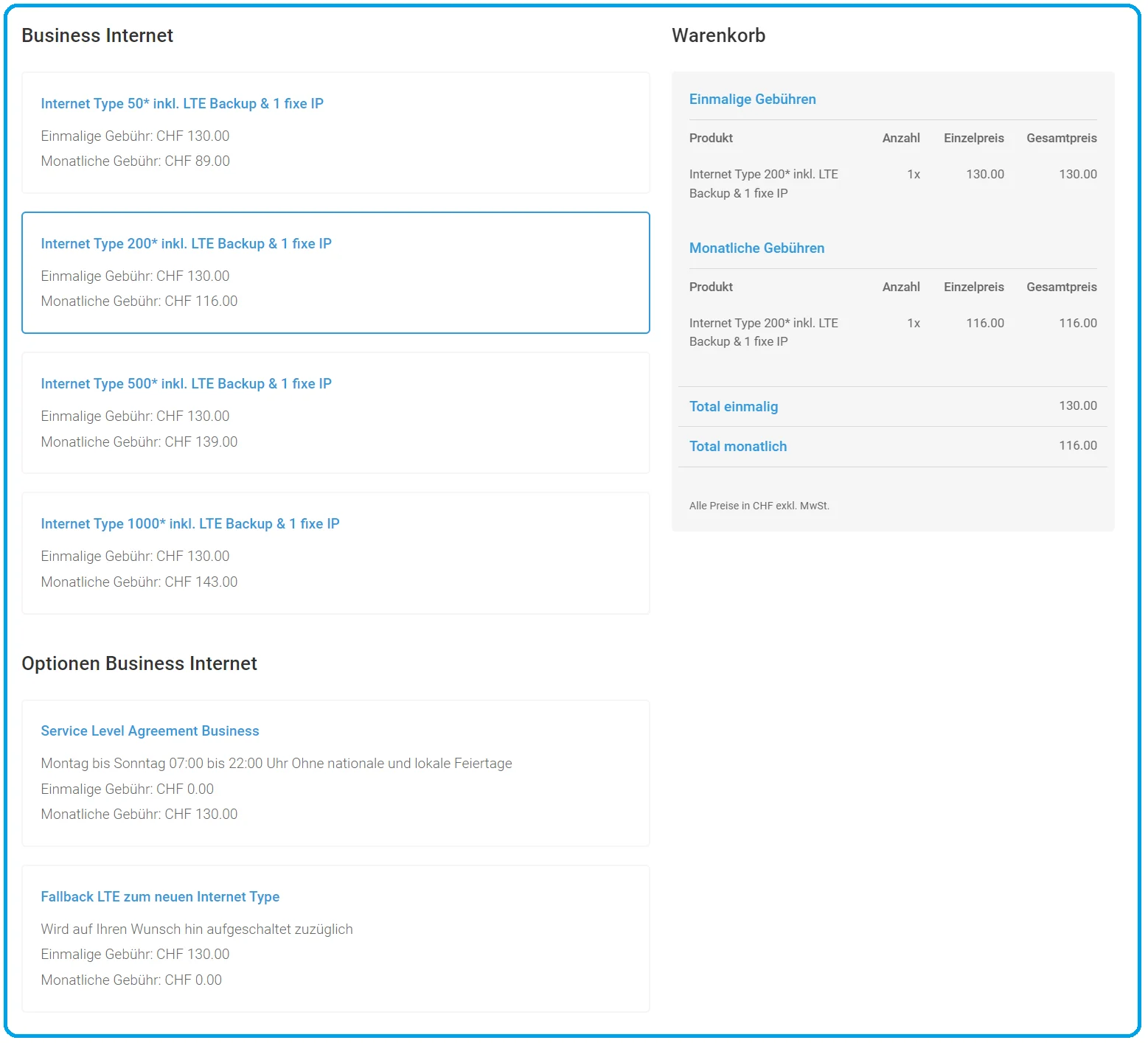
Task: Click the '1x' quantity in Einmalige Gebühren table
Action: tap(914, 175)
